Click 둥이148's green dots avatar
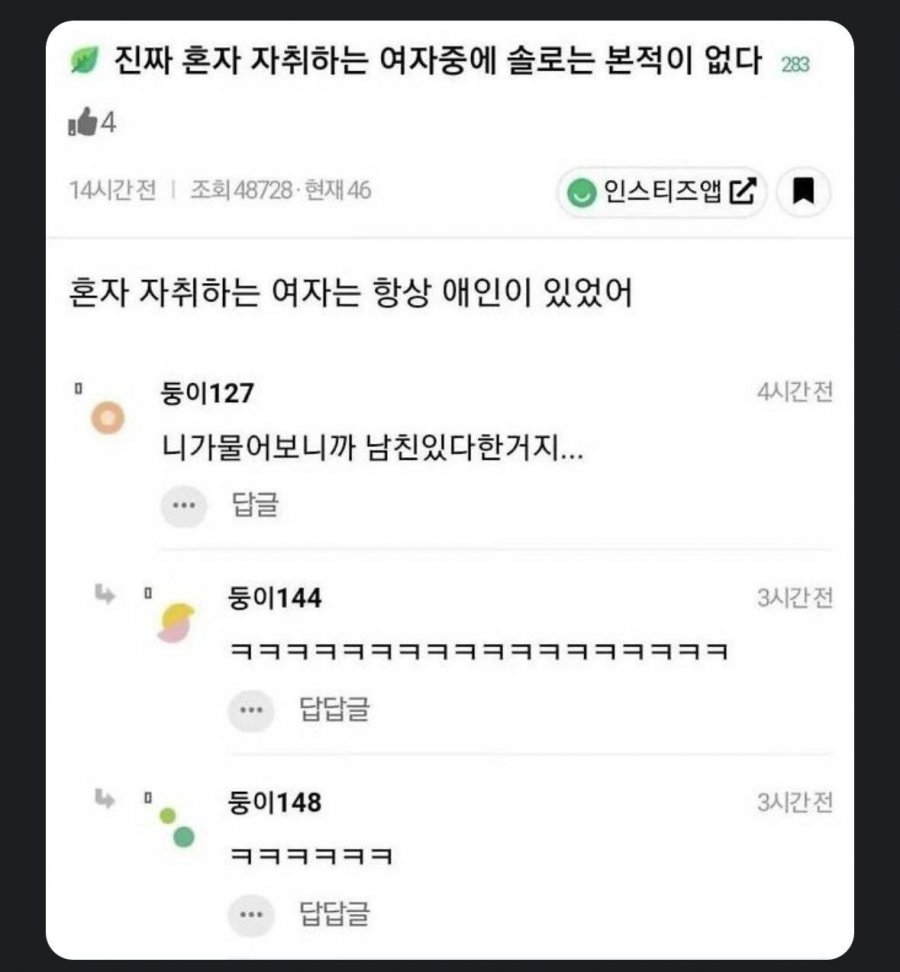This screenshot has width=900, height=972. [x=176, y=826]
